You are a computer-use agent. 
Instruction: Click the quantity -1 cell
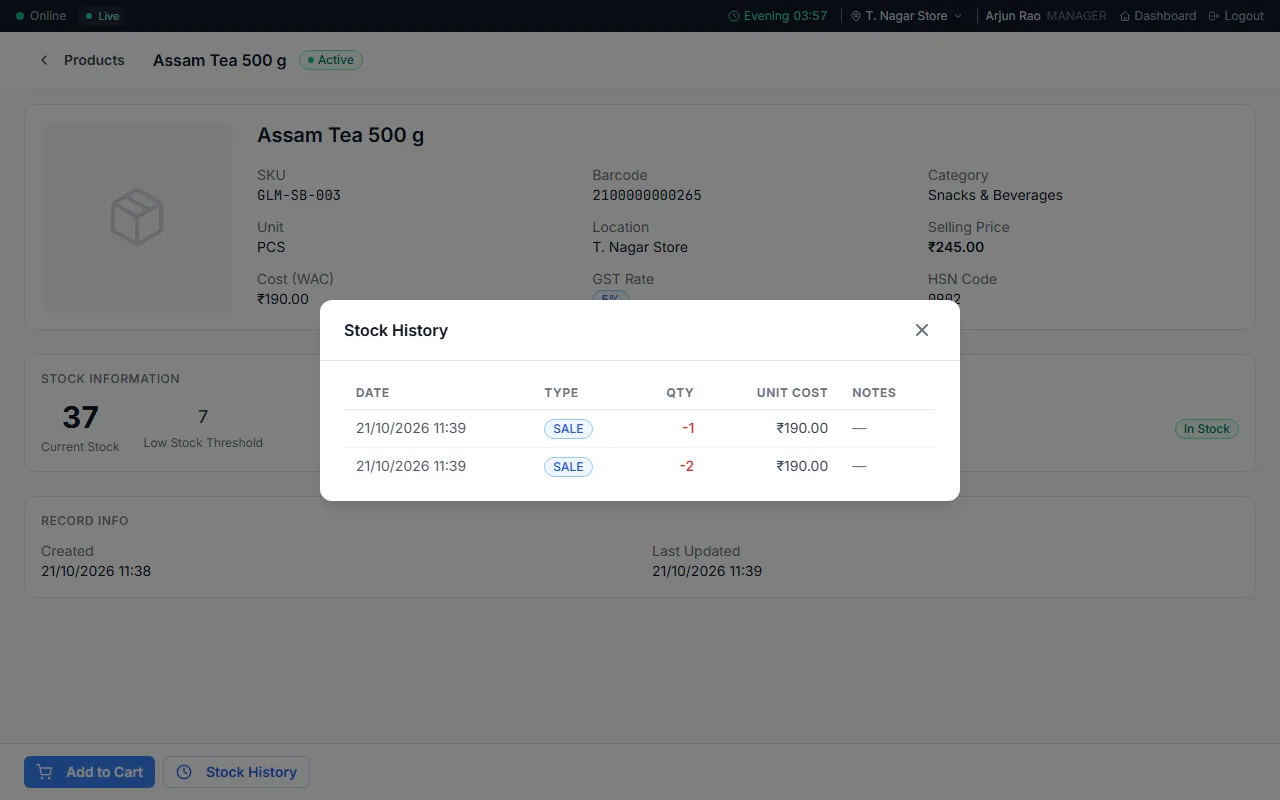688,428
